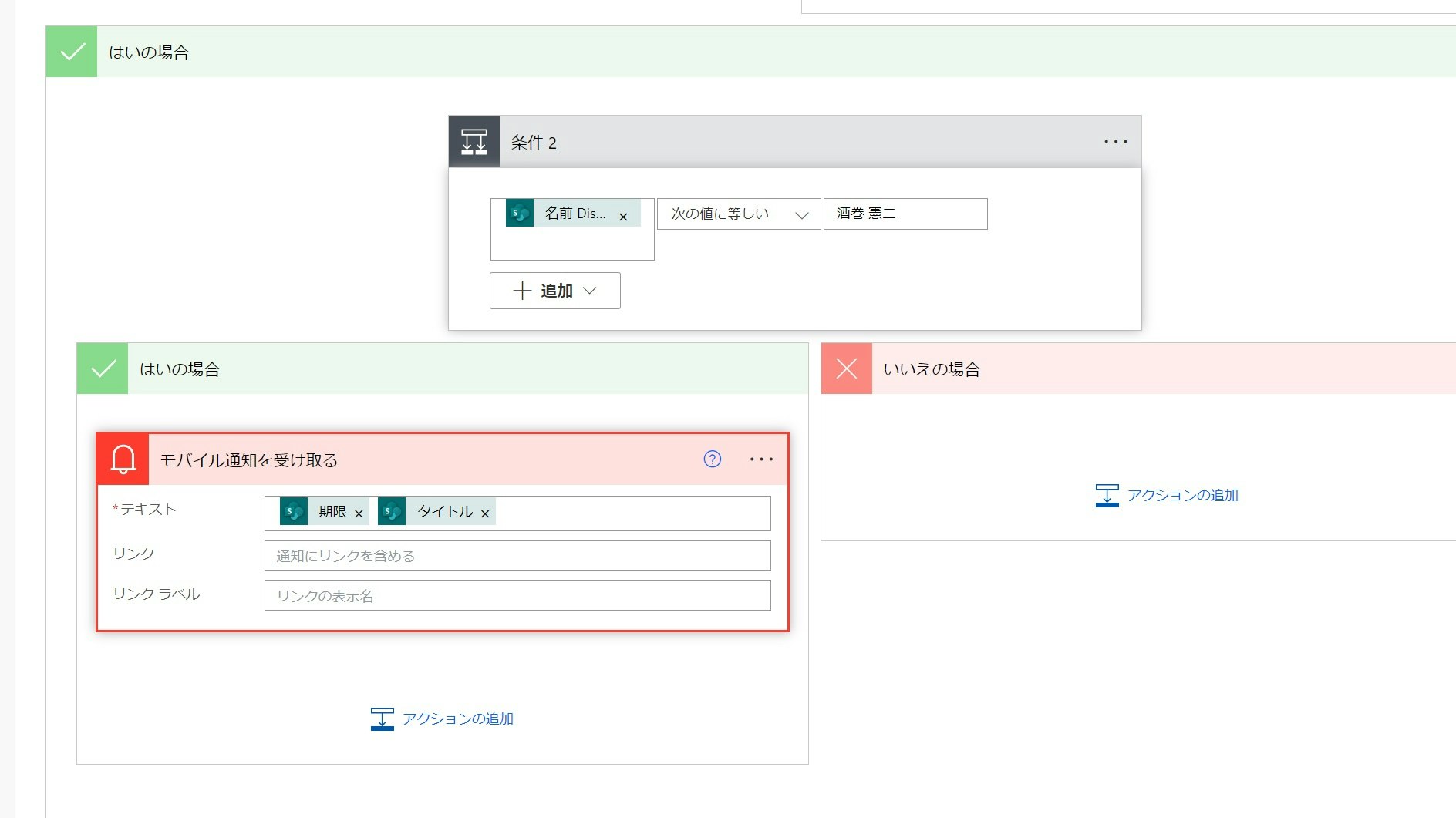Open help for モバイル通知を受け取る
The image size is (1456, 818).
pos(713,459)
